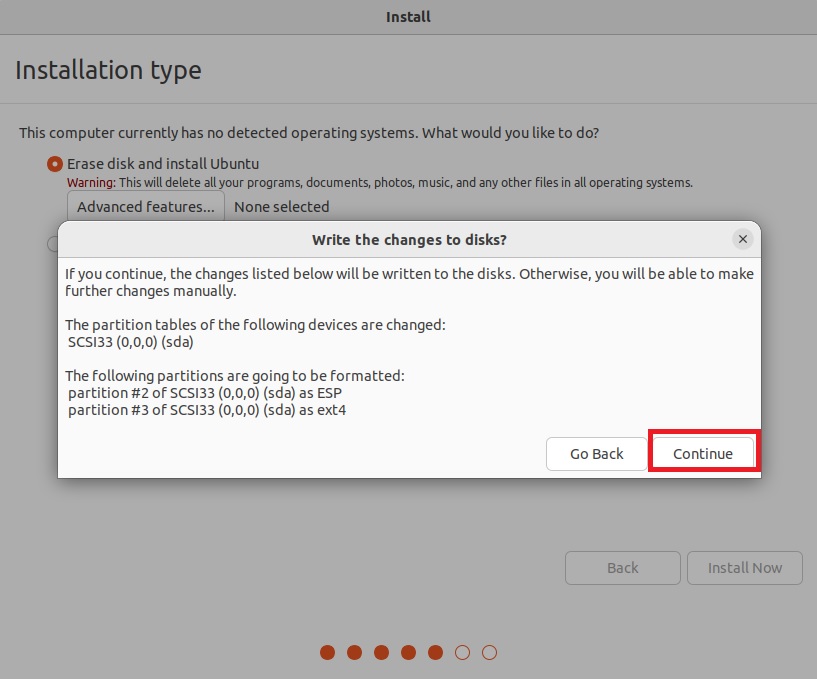Click the last hollow progress dot
The width and height of the screenshot is (817, 679).
pyautogui.click(x=489, y=652)
